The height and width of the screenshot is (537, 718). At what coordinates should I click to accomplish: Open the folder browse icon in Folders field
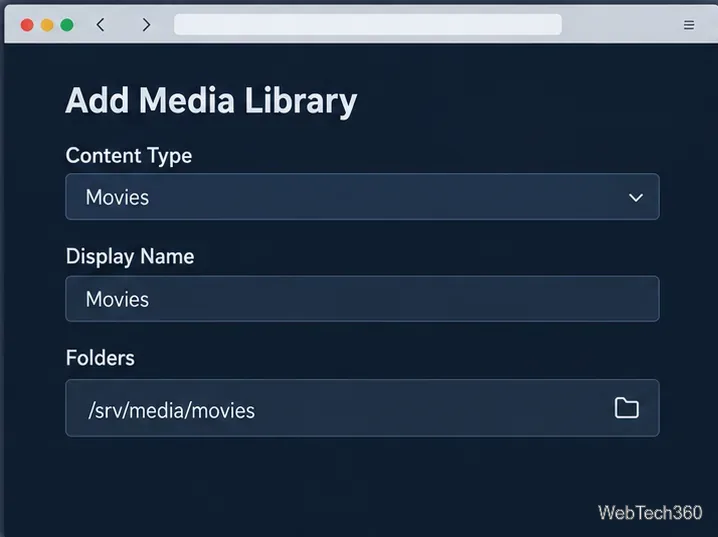(626, 407)
